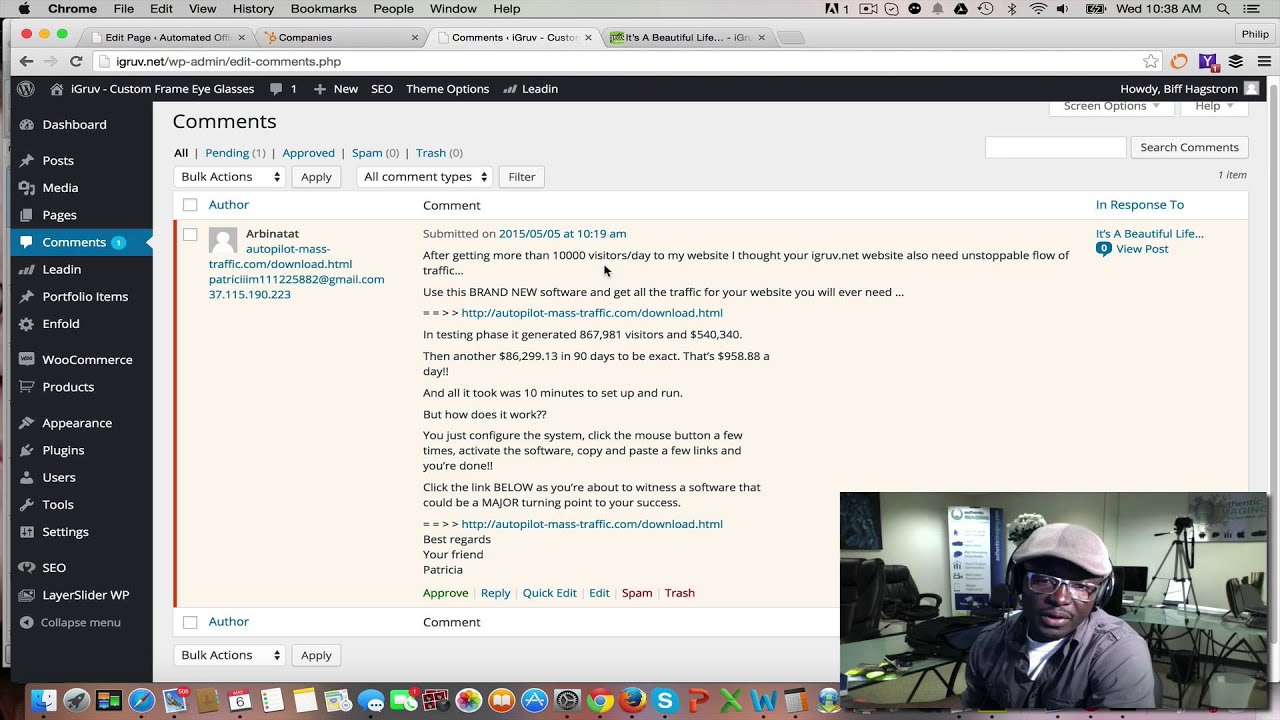Switch to the Edit Page browser tab
This screenshot has width=1280, height=720.
point(168,38)
